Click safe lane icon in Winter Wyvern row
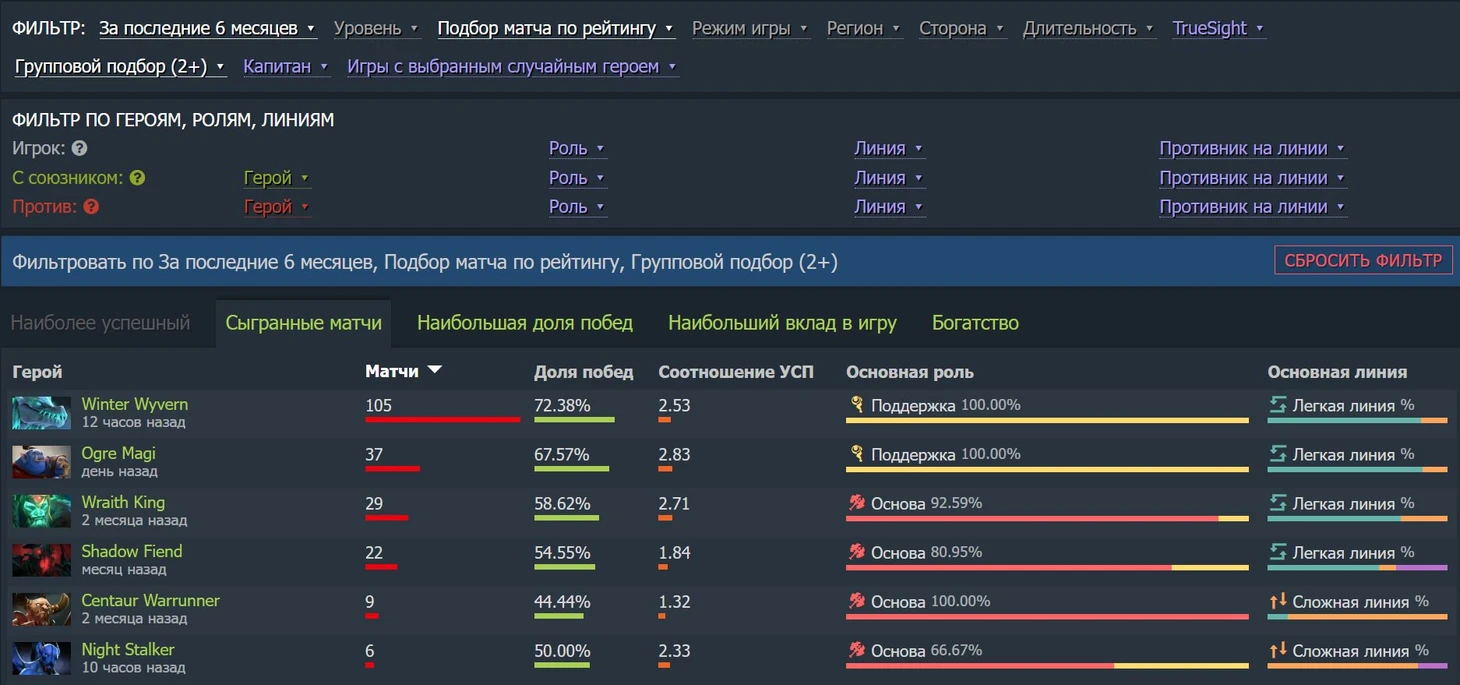This screenshot has width=1460, height=685. click(1277, 405)
